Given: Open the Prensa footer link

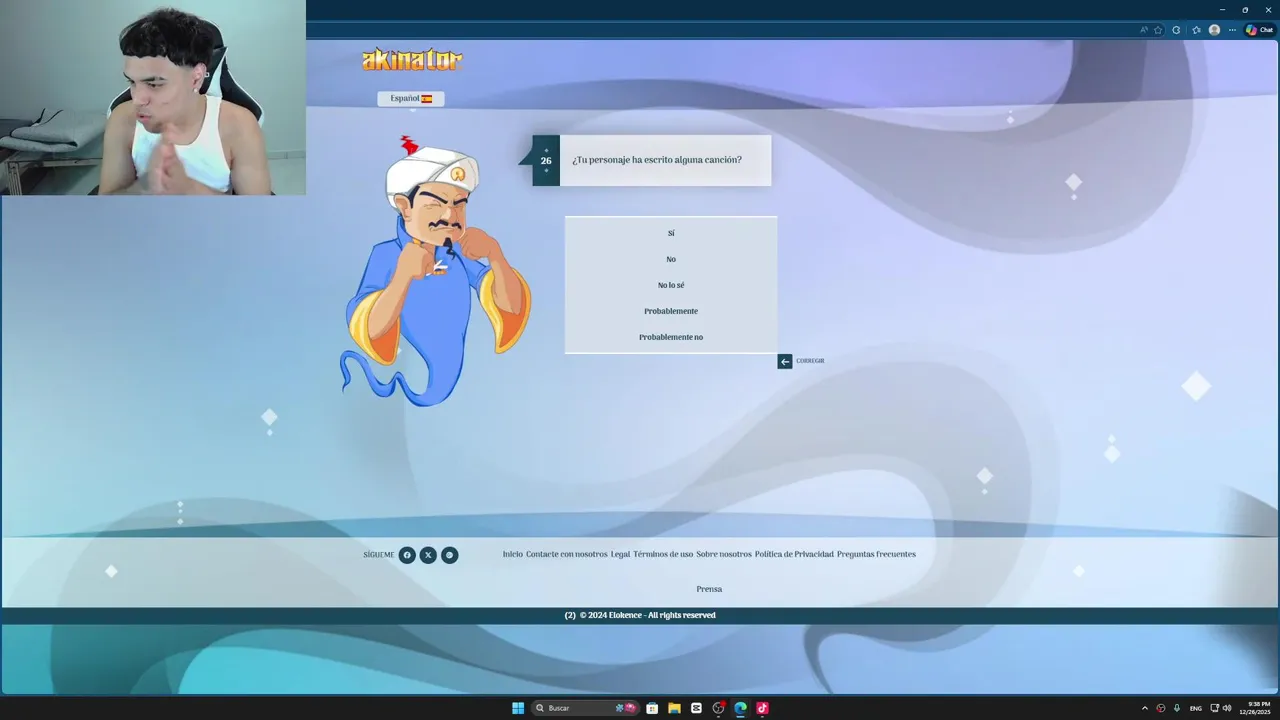Looking at the screenshot, I should click(709, 589).
